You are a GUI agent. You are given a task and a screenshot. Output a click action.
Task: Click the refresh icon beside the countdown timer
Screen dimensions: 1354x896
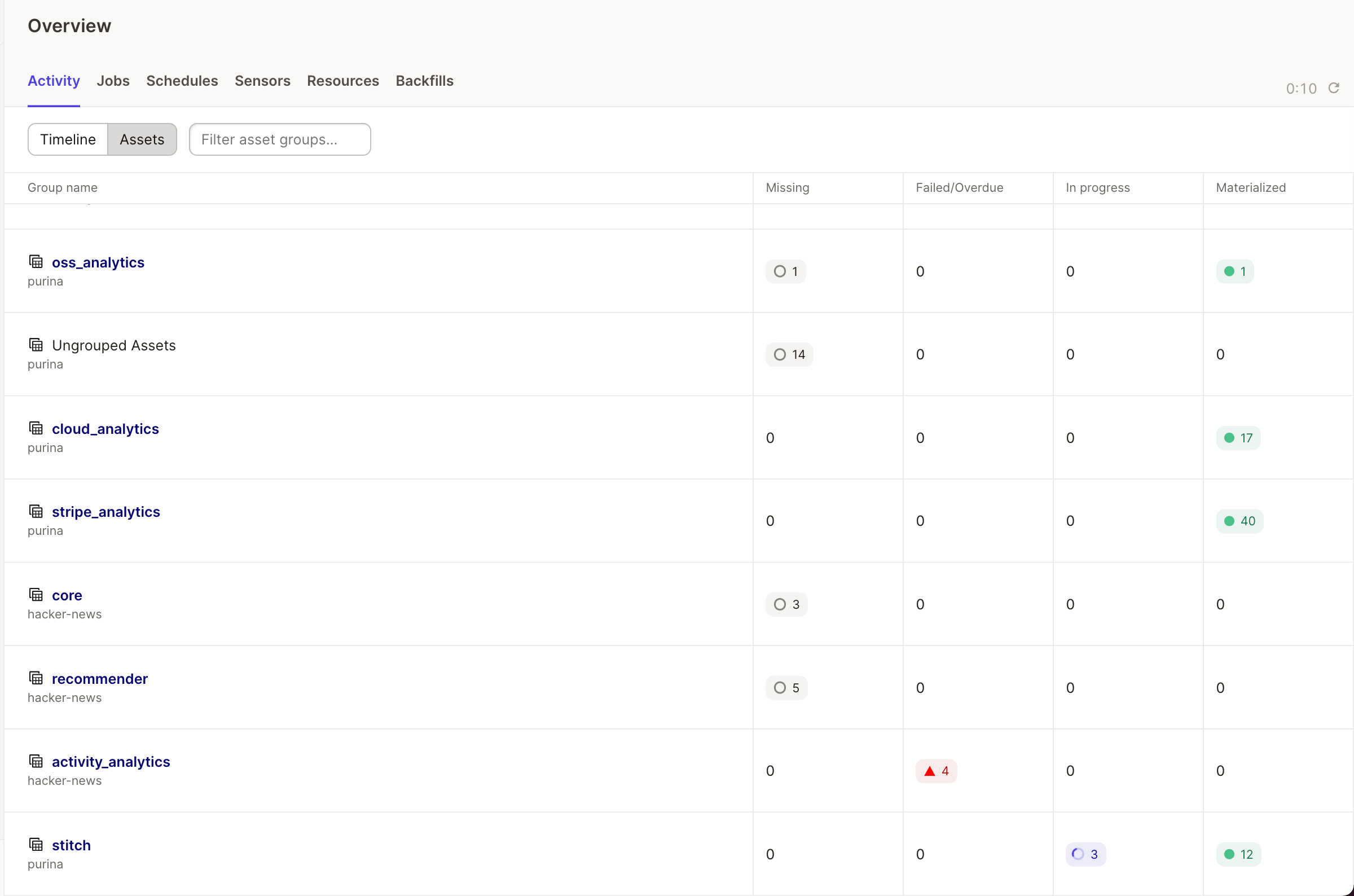(x=1334, y=88)
